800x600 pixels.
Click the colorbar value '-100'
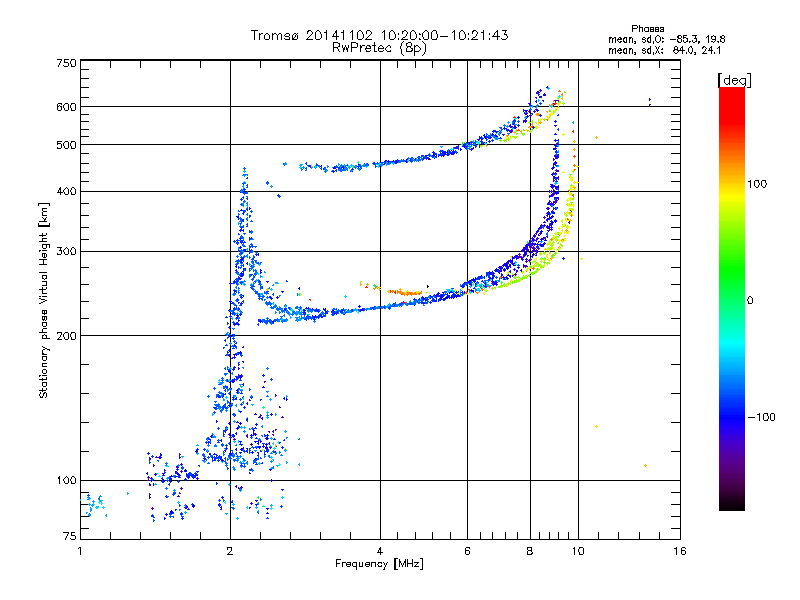(x=761, y=417)
